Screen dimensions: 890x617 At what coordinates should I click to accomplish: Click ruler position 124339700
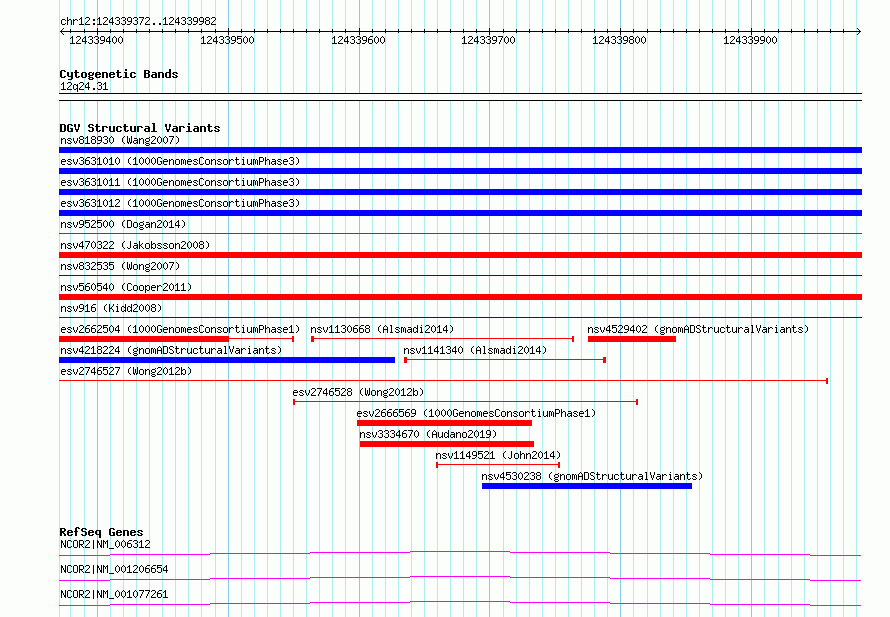[x=488, y=40]
